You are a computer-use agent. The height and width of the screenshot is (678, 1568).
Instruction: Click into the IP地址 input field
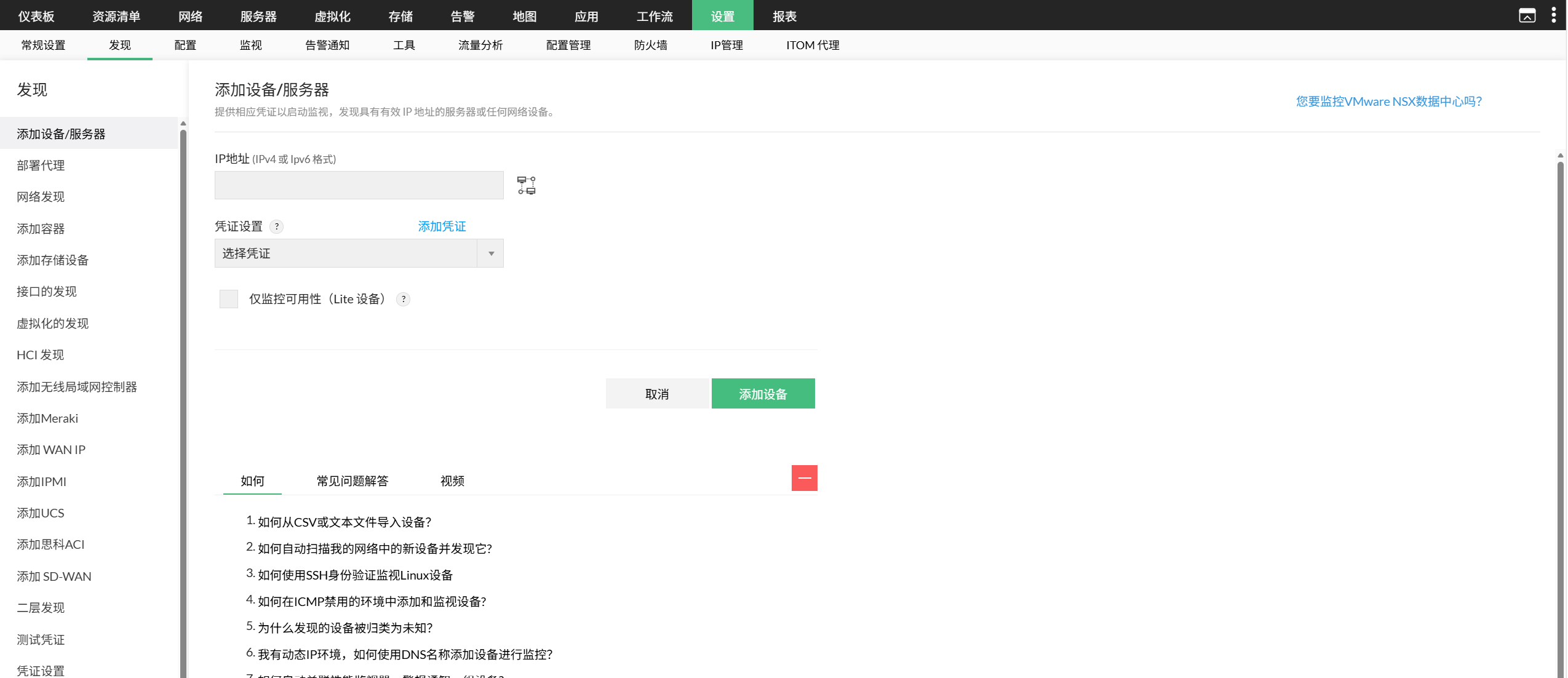[359, 185]
